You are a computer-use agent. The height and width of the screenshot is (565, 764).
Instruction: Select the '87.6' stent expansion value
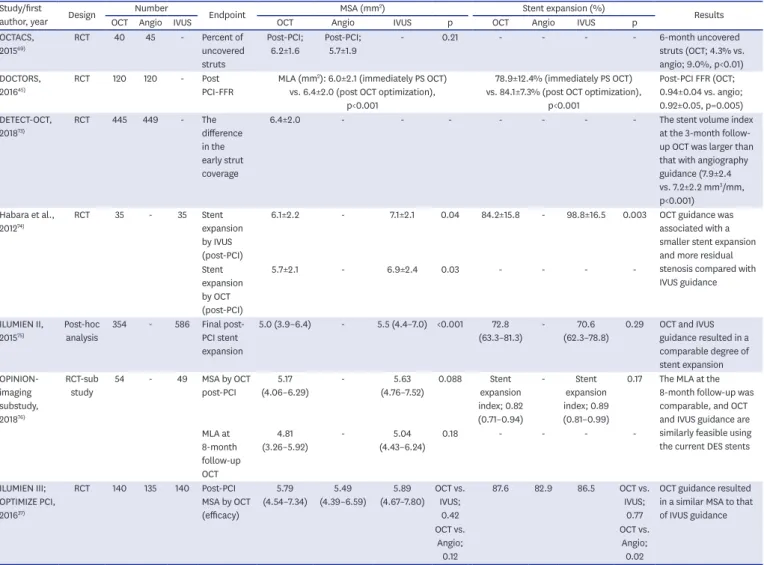click(x=500, y=488)
